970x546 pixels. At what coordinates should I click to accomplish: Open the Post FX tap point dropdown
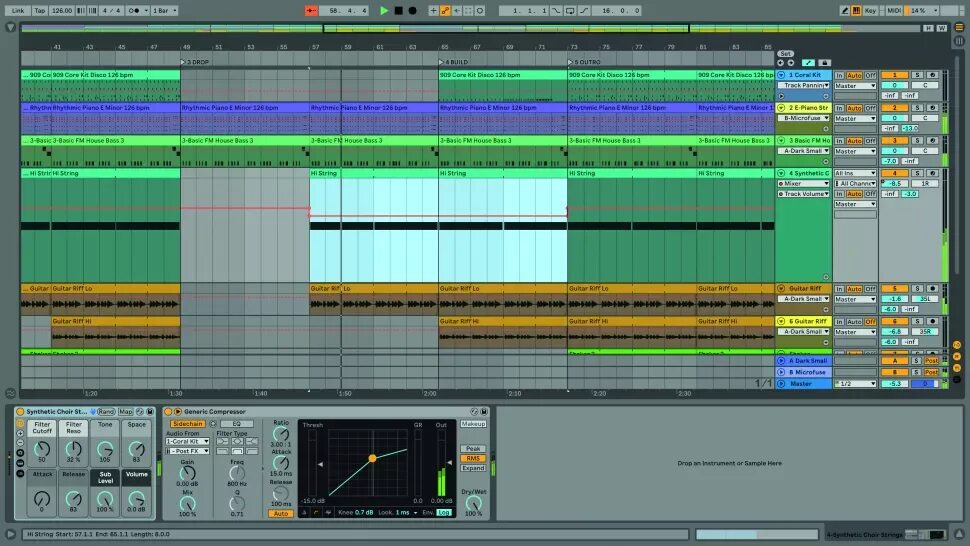pyautogui.click(x=187, y=451)
